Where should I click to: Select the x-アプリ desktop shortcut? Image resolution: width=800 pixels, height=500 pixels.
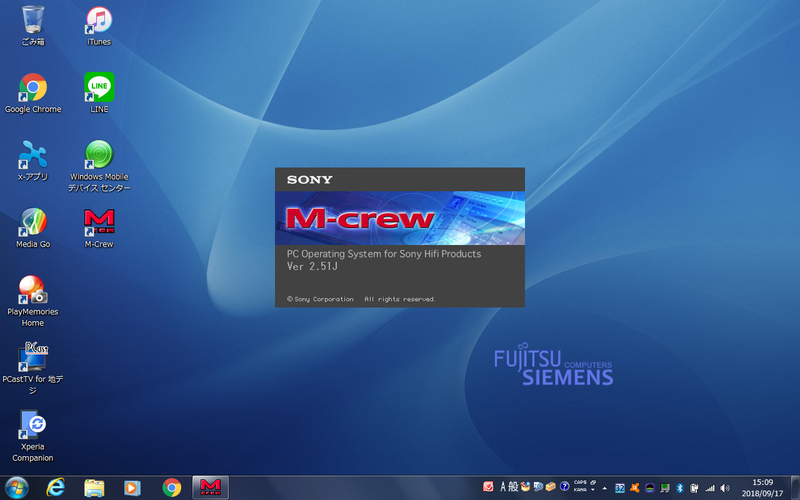(x=33, y=161)
